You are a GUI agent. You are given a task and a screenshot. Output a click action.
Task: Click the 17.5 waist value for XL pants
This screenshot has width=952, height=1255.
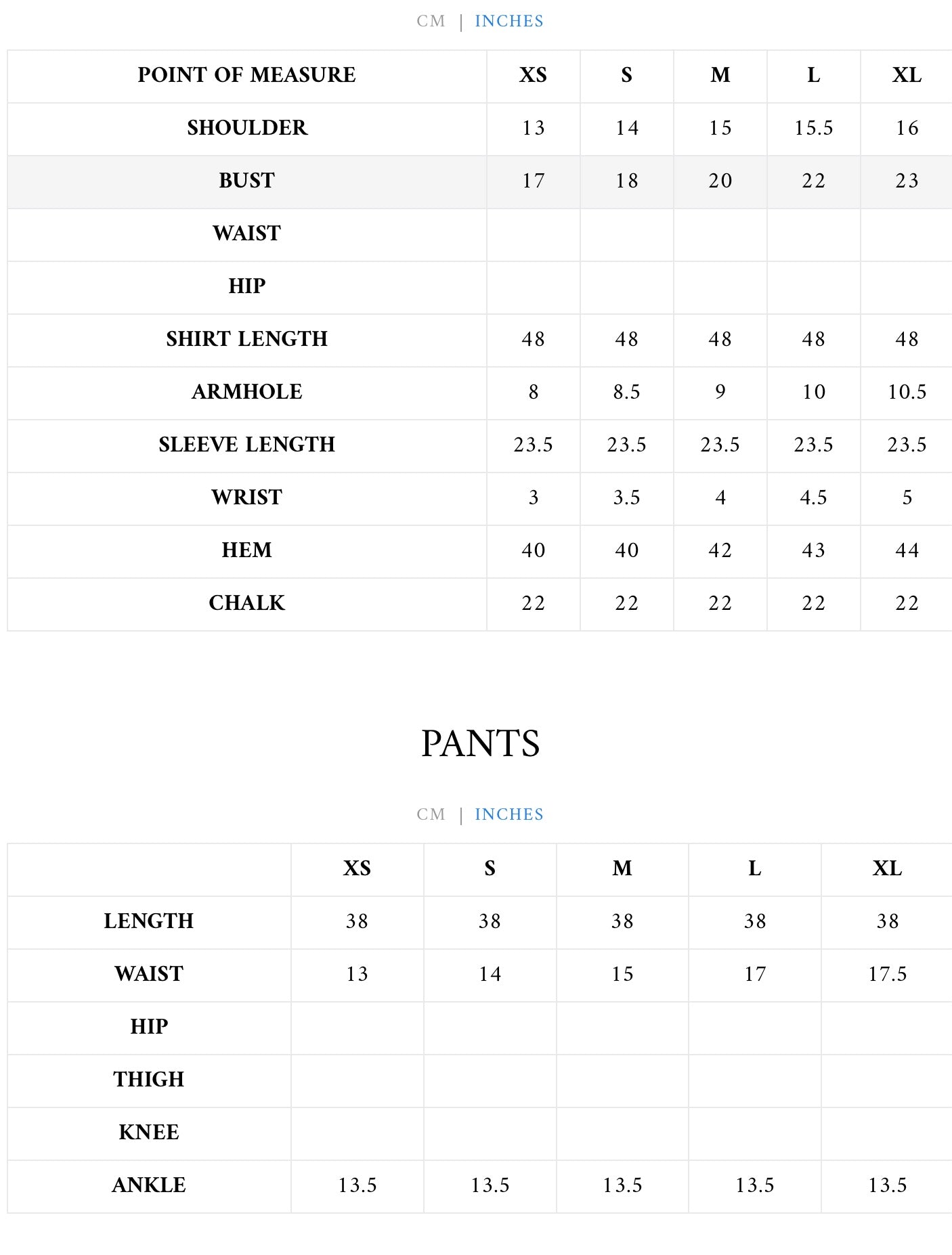click(x=887, y=974)
